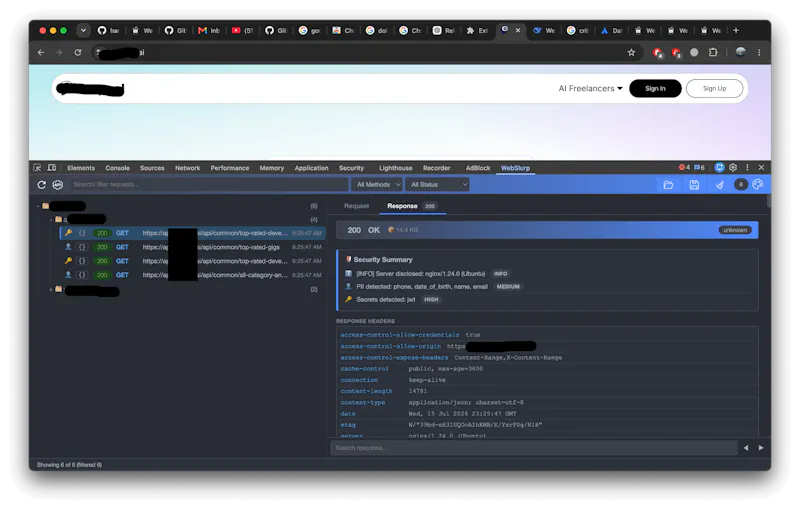Open DevTools settings gear icon
Screen dimensions: 800x509
(733, 167)
